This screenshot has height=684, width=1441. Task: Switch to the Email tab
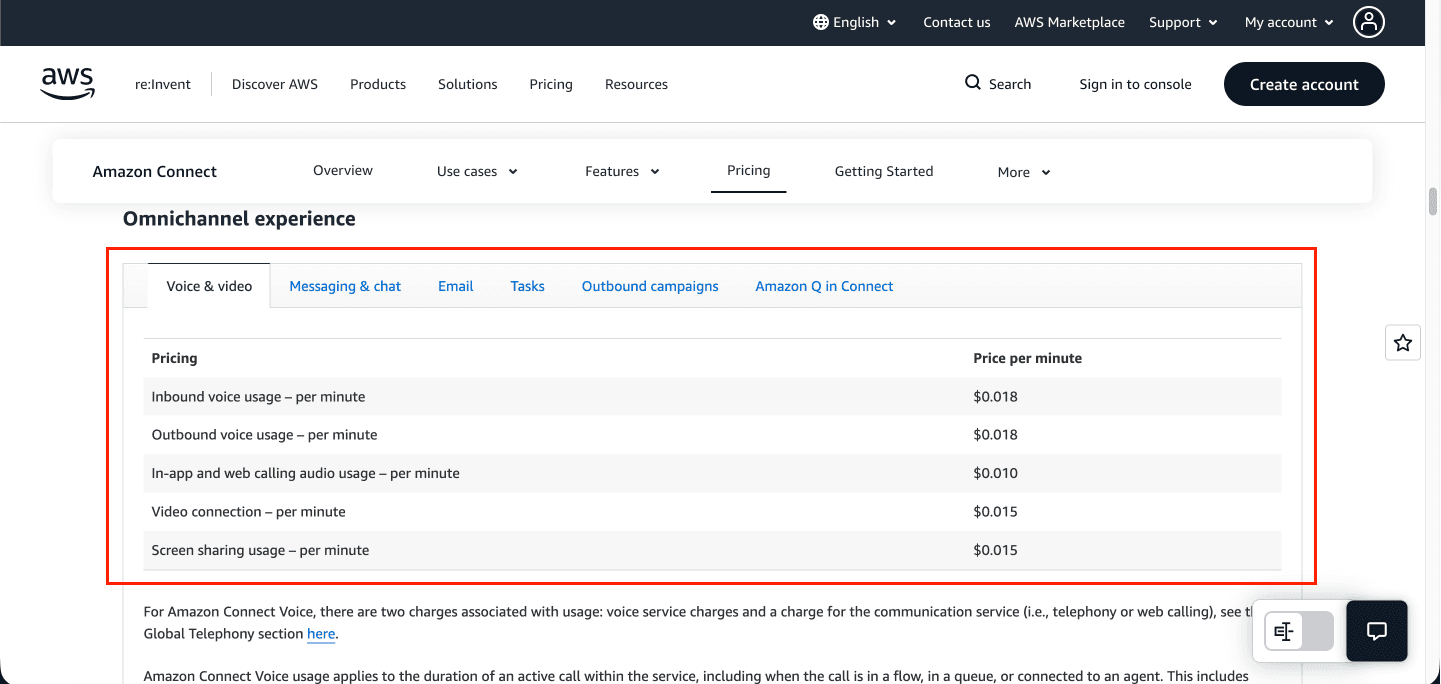(x=455, y=286)
